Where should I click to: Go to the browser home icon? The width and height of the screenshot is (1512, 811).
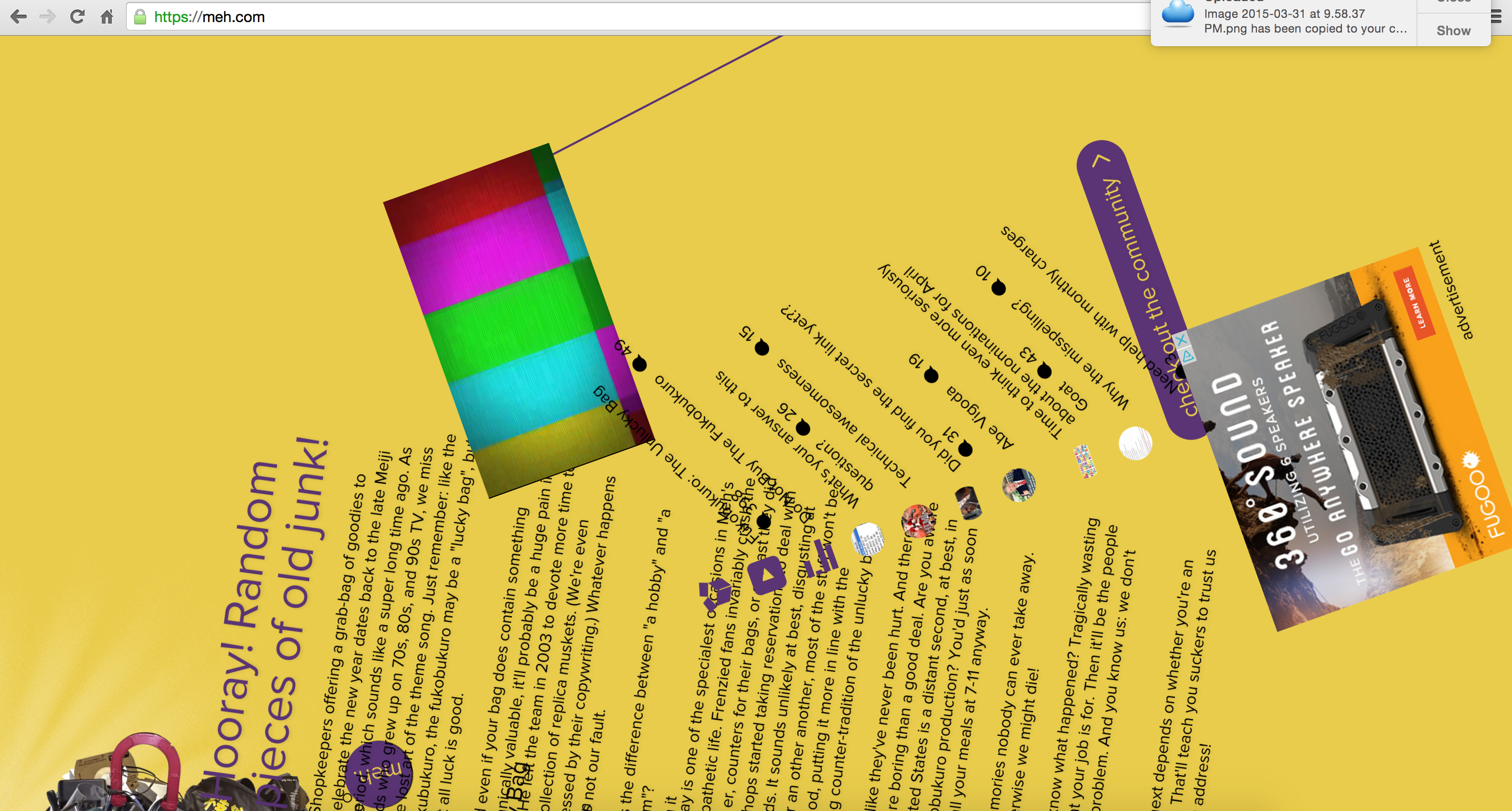click(107, 16)
